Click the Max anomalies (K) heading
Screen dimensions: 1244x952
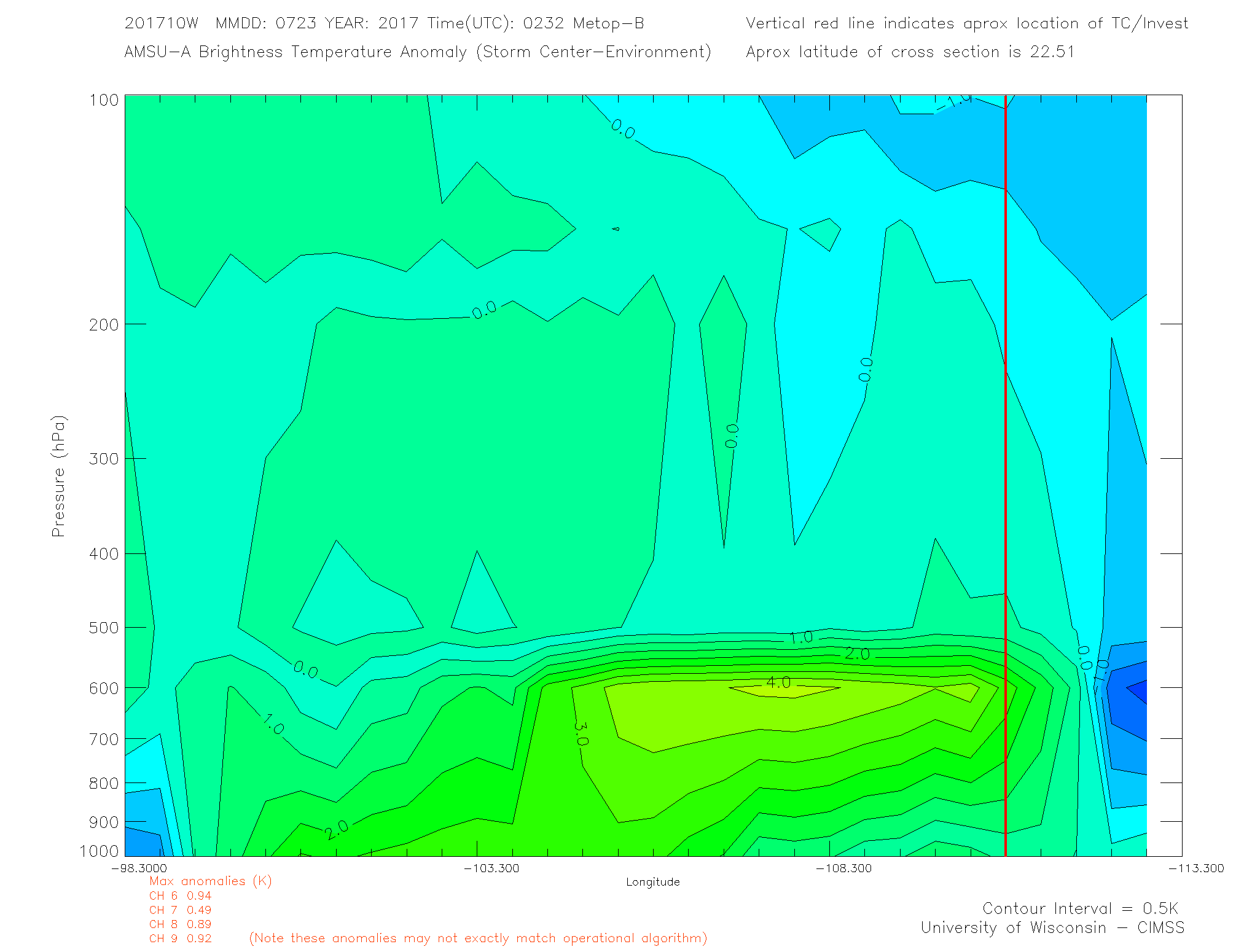coord(210,881)
